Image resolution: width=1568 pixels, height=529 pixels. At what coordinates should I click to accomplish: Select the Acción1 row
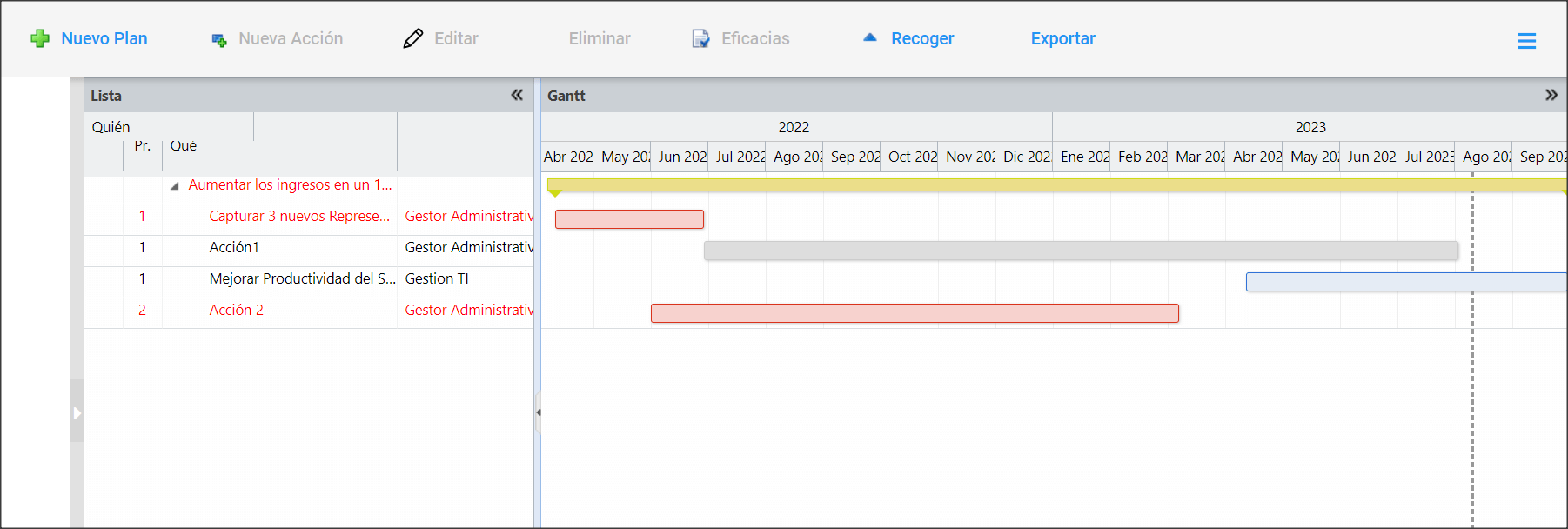(x=309, y=248)
